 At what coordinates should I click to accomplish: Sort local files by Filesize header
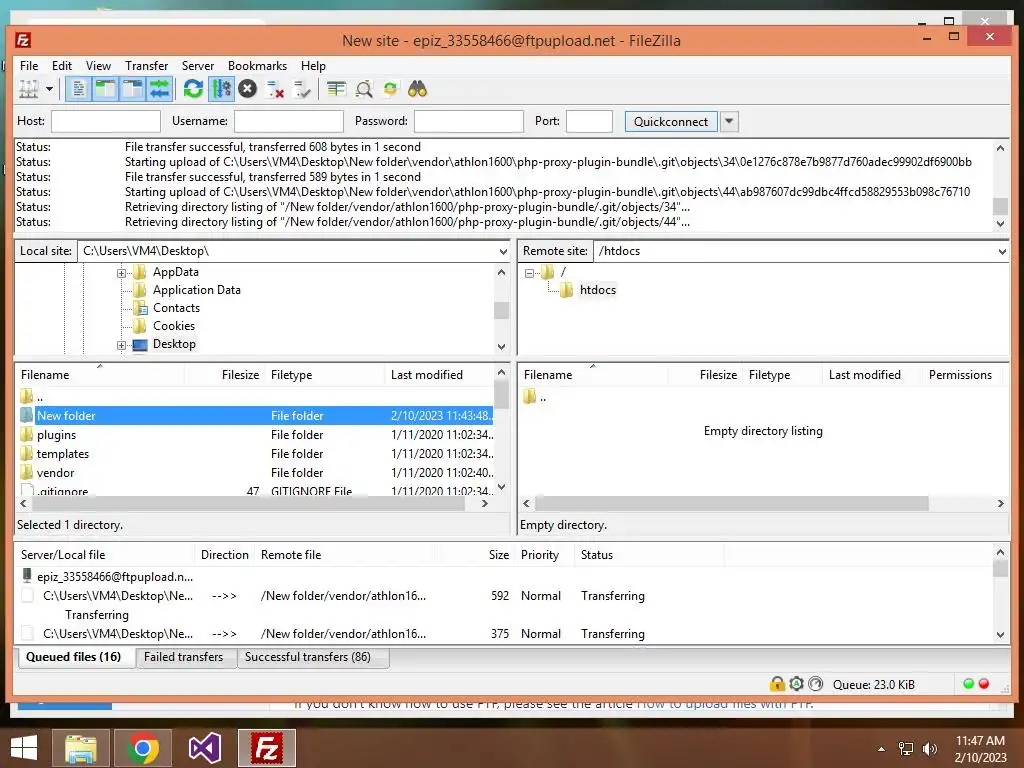tap(225, 375)
